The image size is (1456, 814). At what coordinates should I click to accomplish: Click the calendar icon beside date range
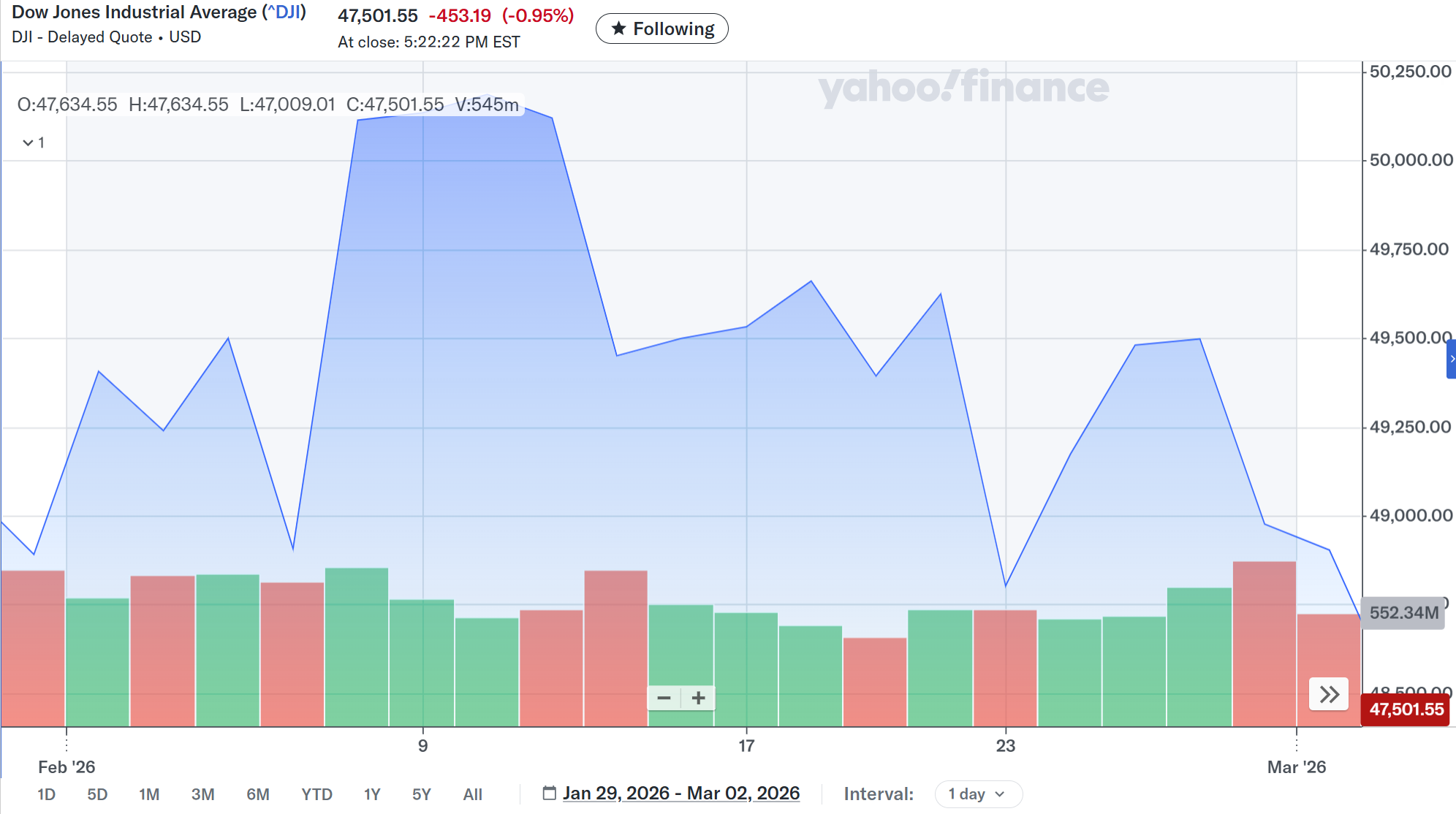tap(549, 794)
